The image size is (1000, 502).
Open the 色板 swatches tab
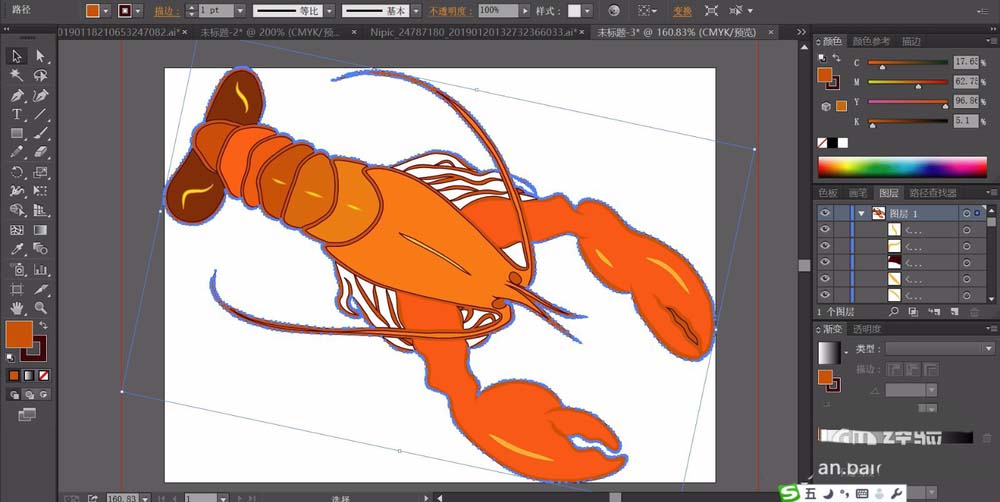coord(828,193)
